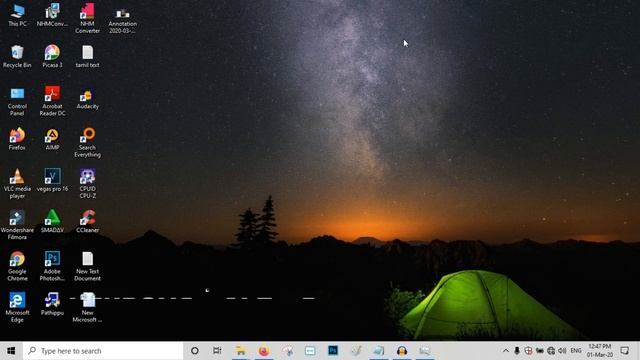This screenshot has width=640, height=360.
Task: Click the Windows Start button
Action: (11, 351)
